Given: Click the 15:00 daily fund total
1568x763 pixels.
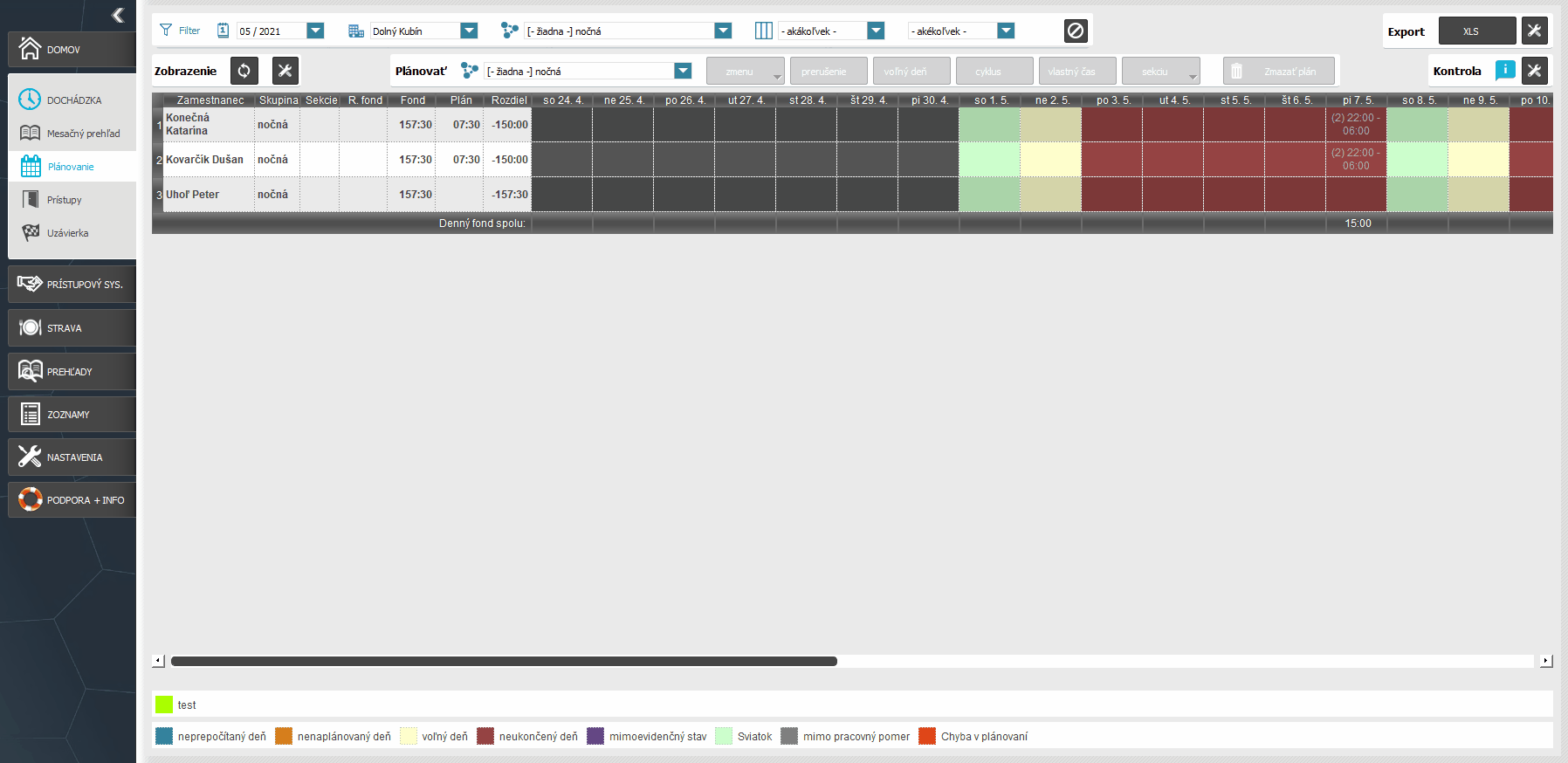Looking at the screenshot, I should [x=1358, y=223].
